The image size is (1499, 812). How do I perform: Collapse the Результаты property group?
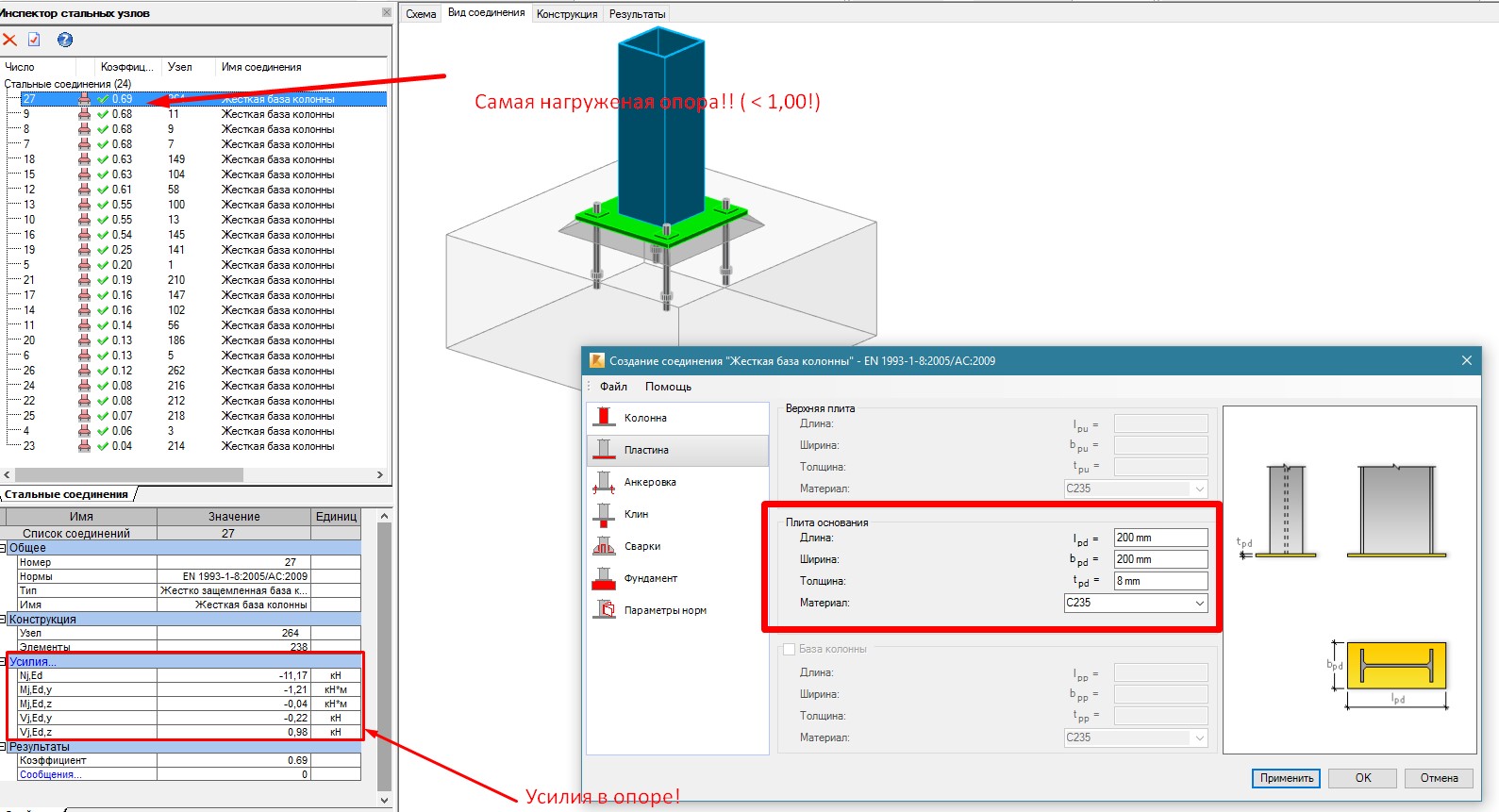pos(4,747)
